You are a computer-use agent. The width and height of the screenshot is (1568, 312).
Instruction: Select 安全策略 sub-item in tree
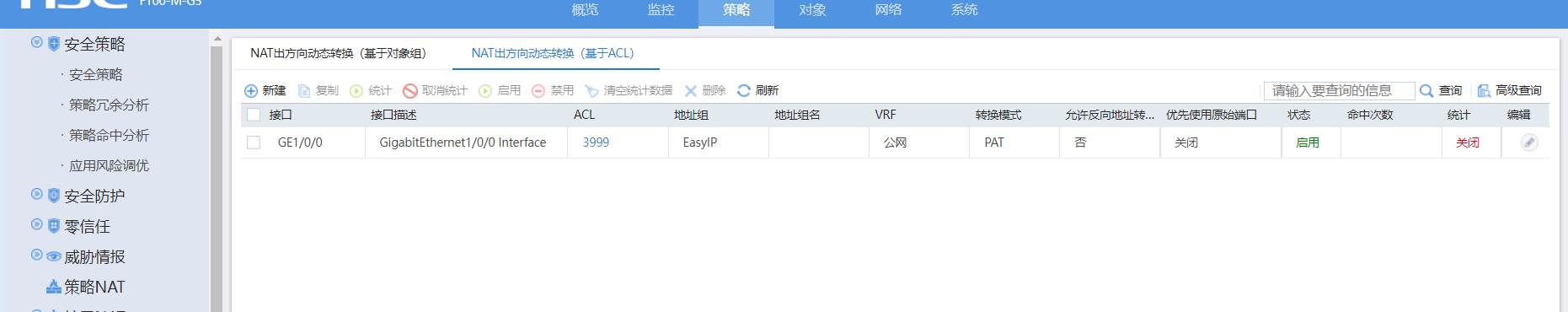[95, 75]
